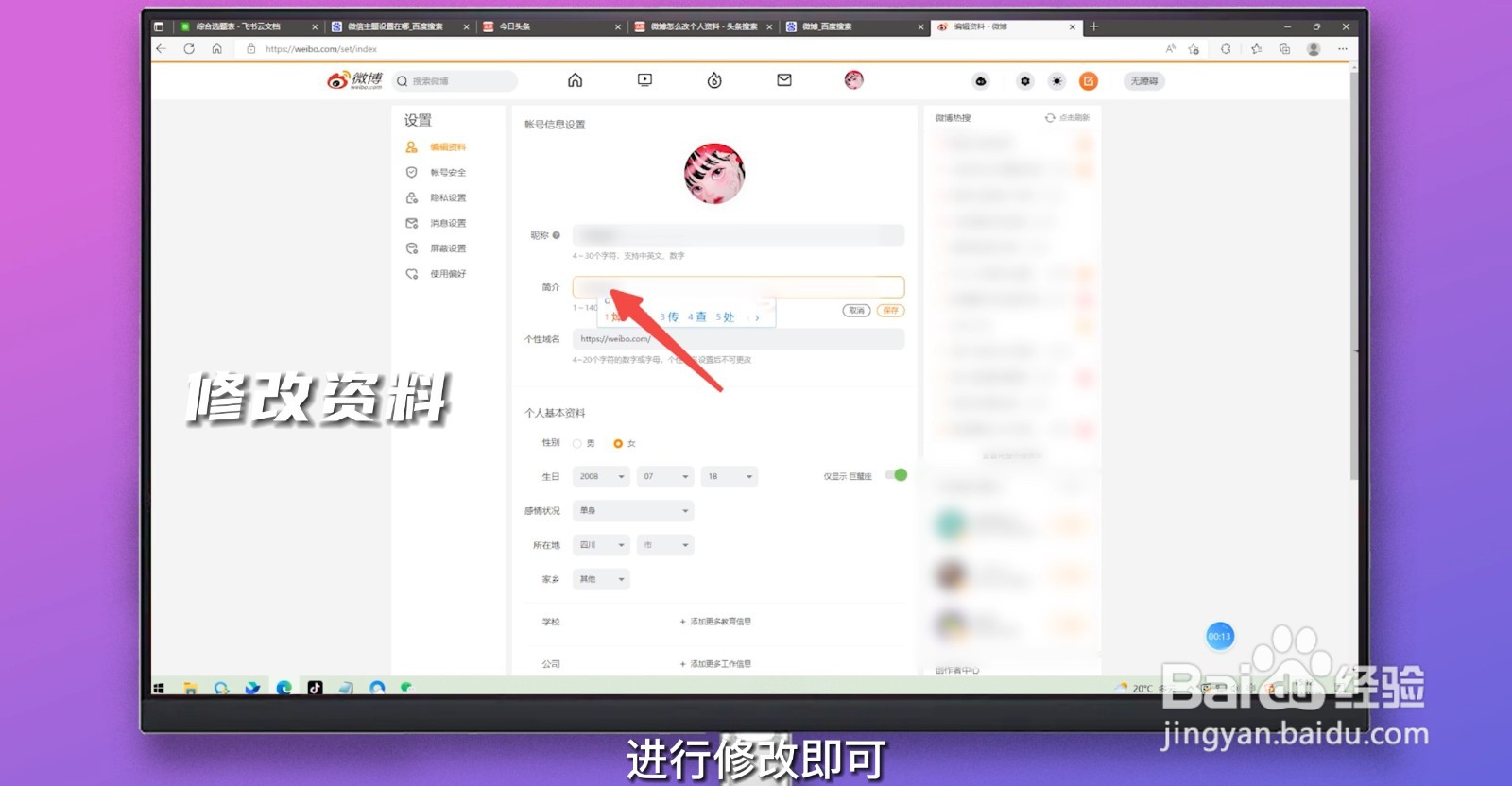Toggle the 仅显示 巨蟹座 switch
1512x786 pixels.
tap(896, 475)
